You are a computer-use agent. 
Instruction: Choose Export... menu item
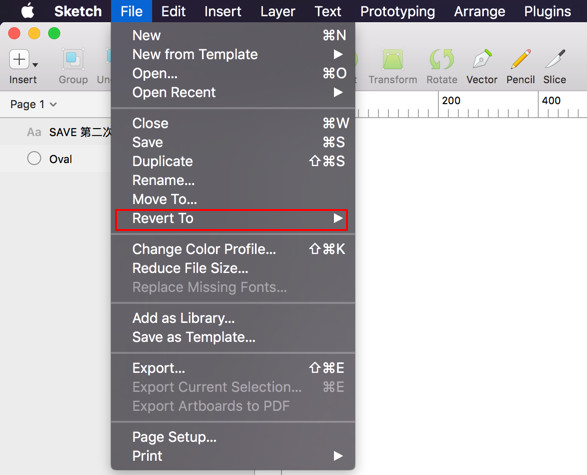pyautogui.click(x=233, y=368)
